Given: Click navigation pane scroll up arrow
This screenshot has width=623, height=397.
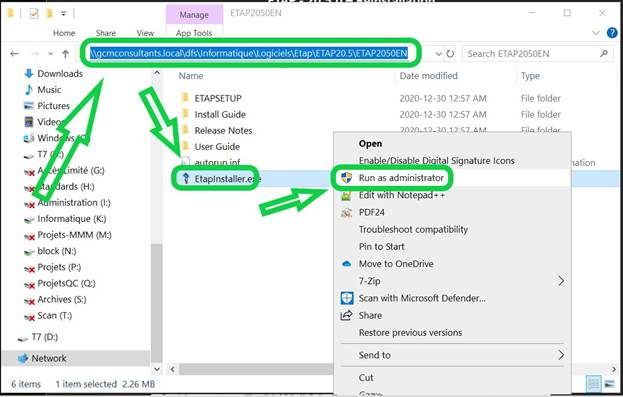Looking at the screenshot, I should (157, 73).
